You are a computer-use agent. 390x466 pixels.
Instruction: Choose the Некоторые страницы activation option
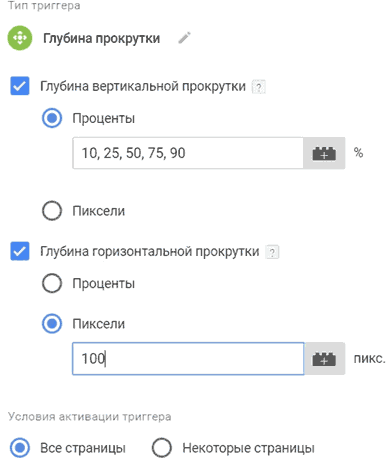click(162, 448)
